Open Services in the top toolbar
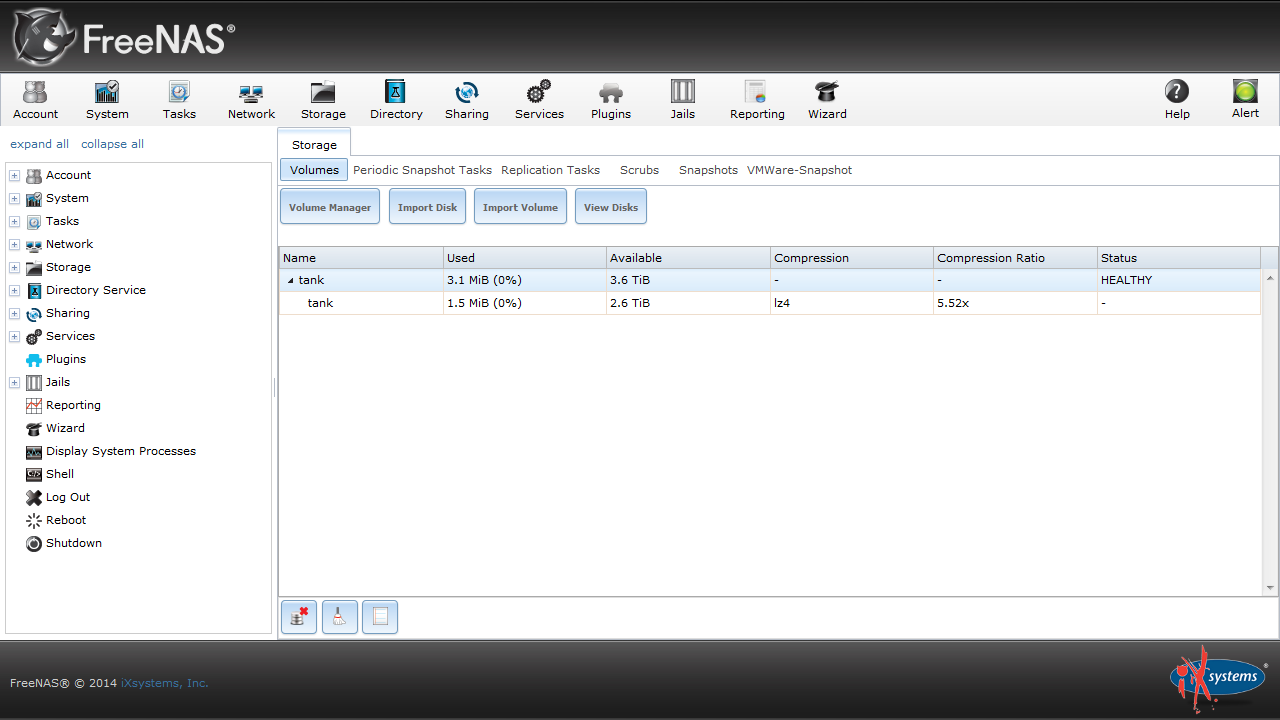 pyautogui.click(x=539, y=100)
